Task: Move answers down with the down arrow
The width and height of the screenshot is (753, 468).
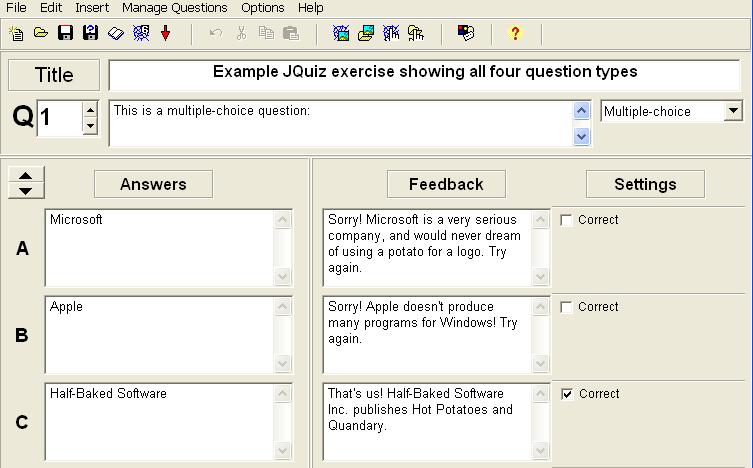Action: 25,191
